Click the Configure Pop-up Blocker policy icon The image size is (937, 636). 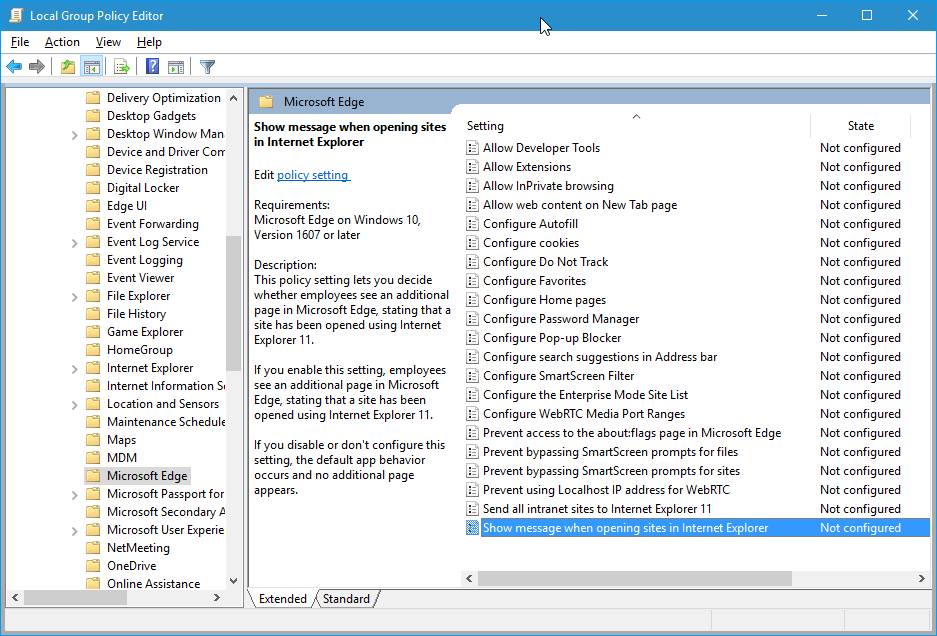472,338
